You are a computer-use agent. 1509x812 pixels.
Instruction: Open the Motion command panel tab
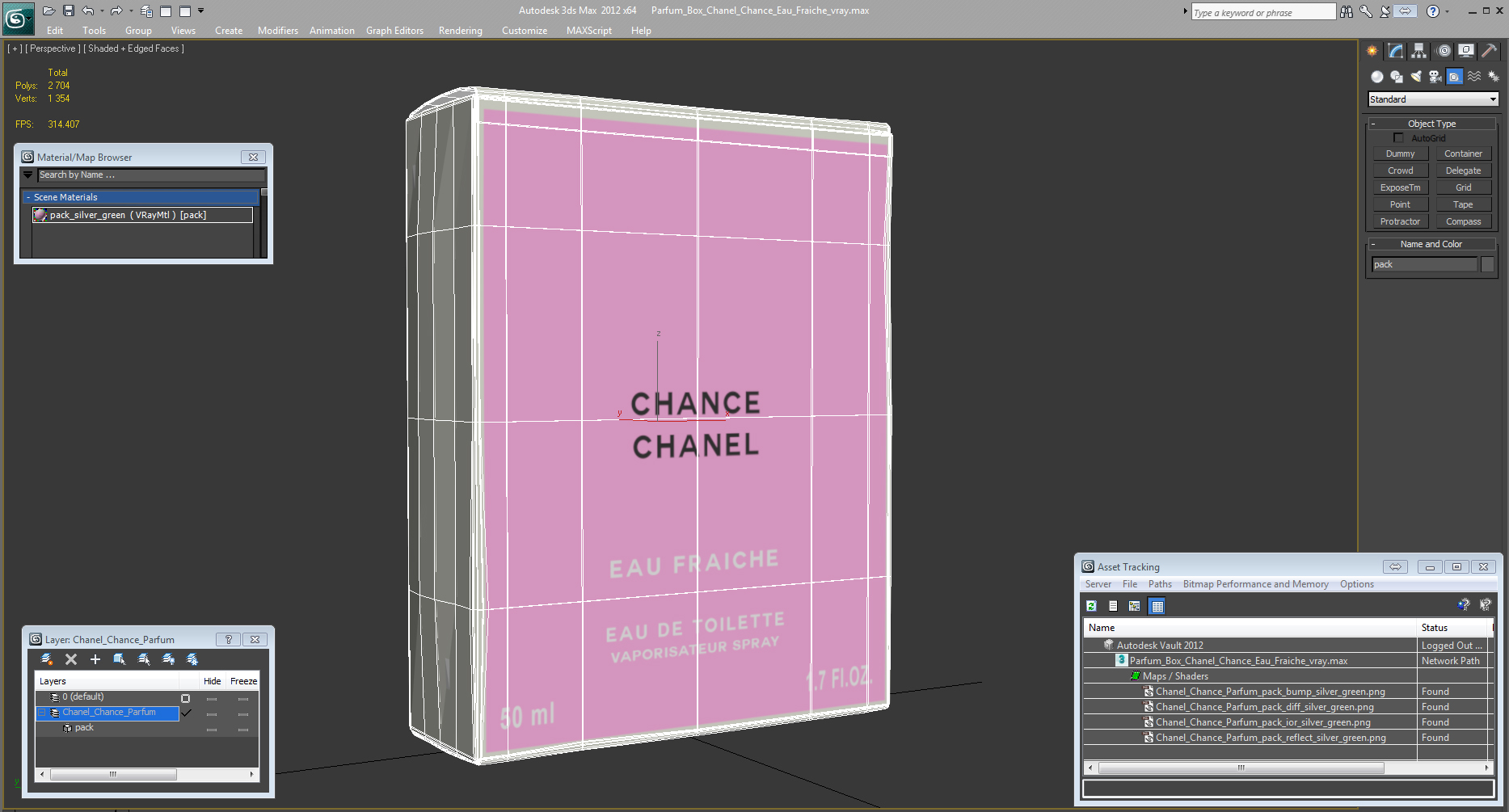click(x=1444, y=51)
